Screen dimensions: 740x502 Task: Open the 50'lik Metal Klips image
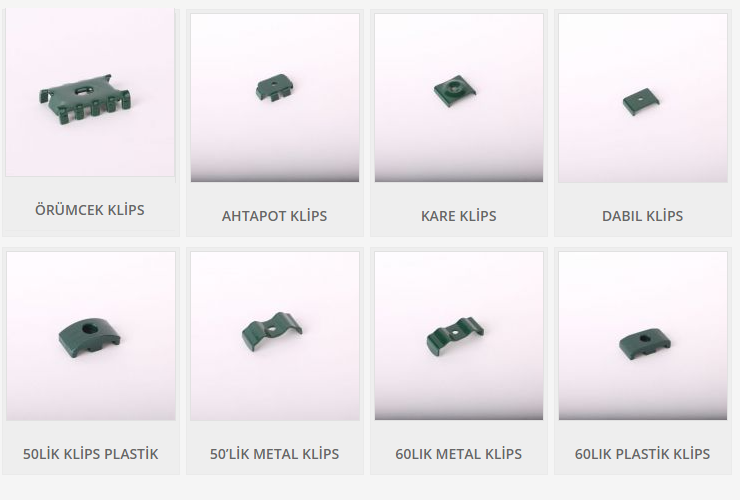coord(275,336)
